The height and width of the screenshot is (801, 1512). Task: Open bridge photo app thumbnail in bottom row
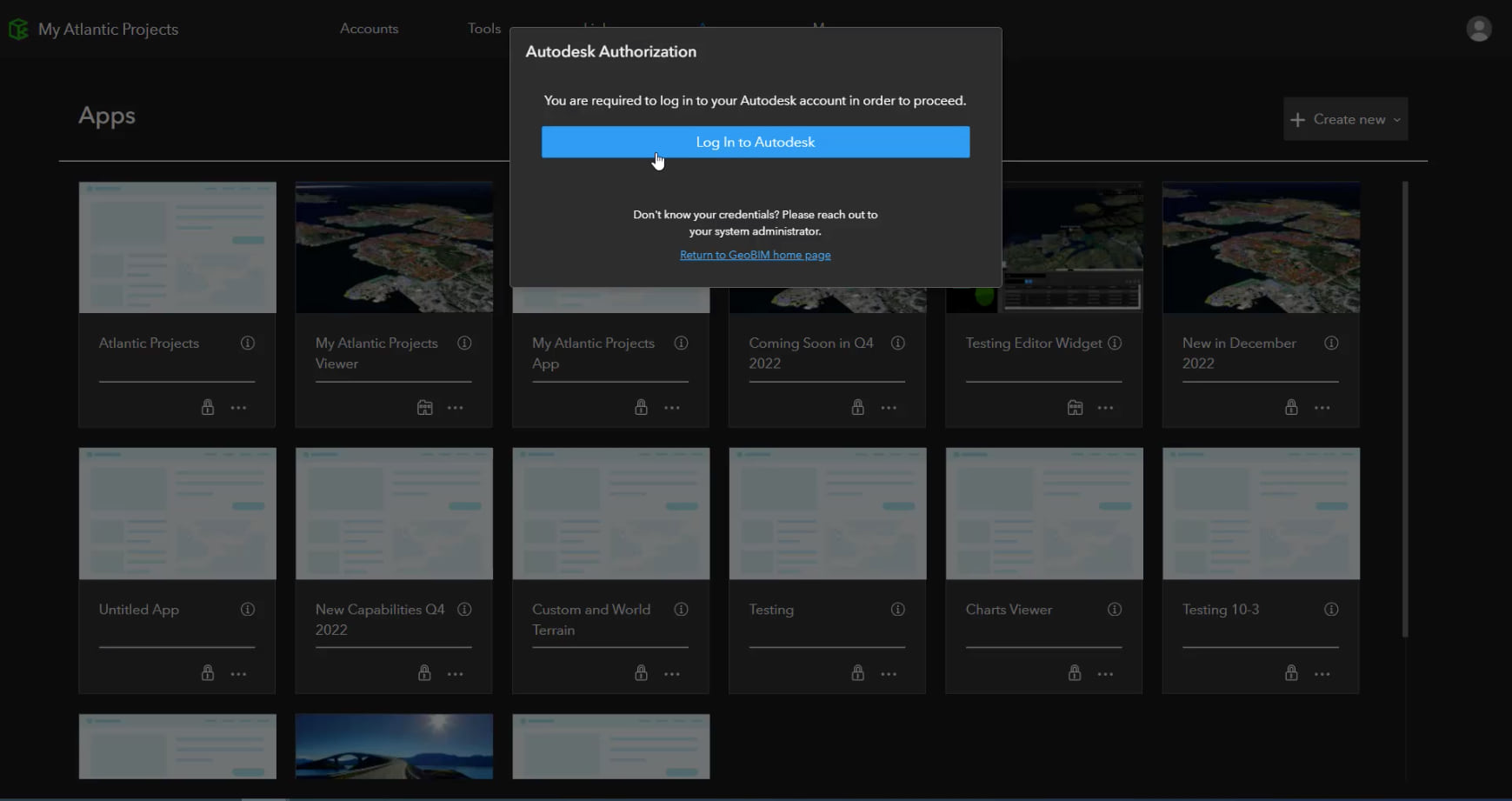click(x=394, y=746)
